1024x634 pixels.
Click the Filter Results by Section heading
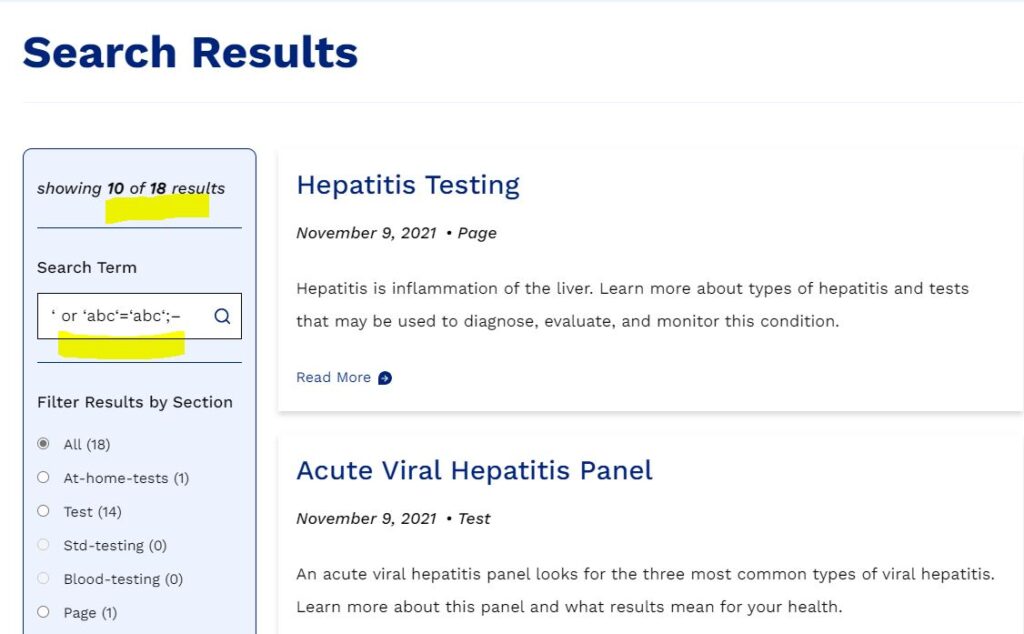pyautogui.click(x=135, y=402)
